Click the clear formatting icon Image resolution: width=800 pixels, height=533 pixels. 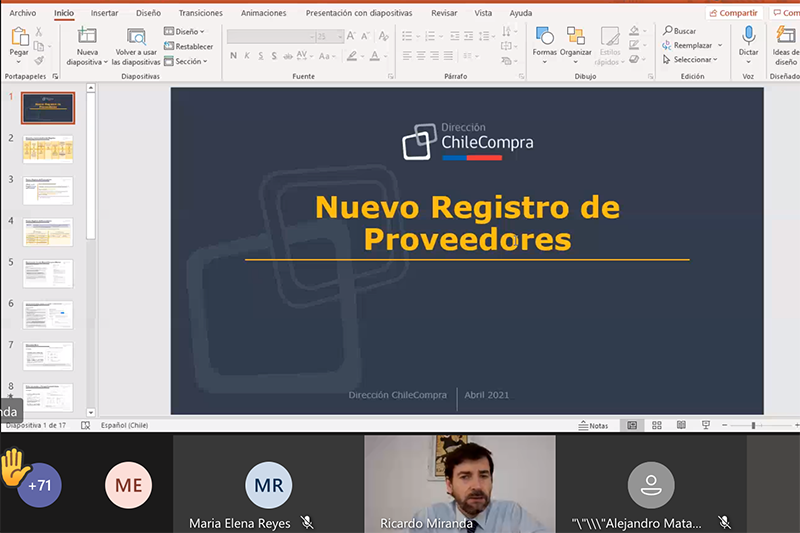384,36
